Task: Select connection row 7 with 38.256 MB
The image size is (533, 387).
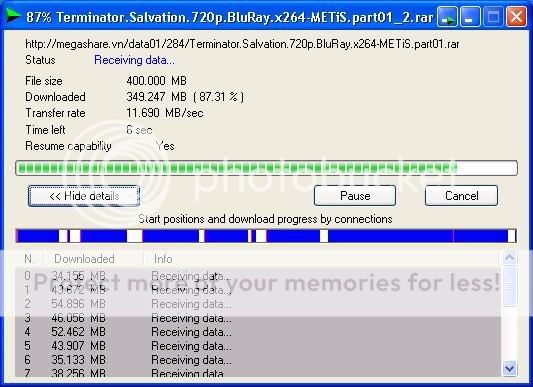Action: click(258, 372)
